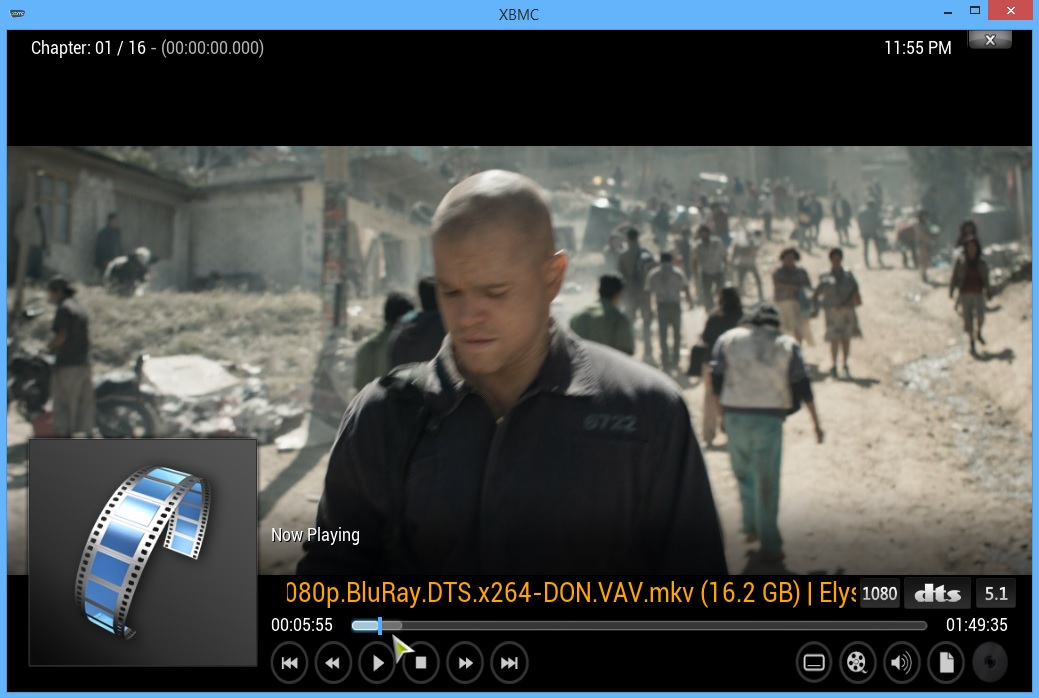Minimize the XBMC window

948,11
